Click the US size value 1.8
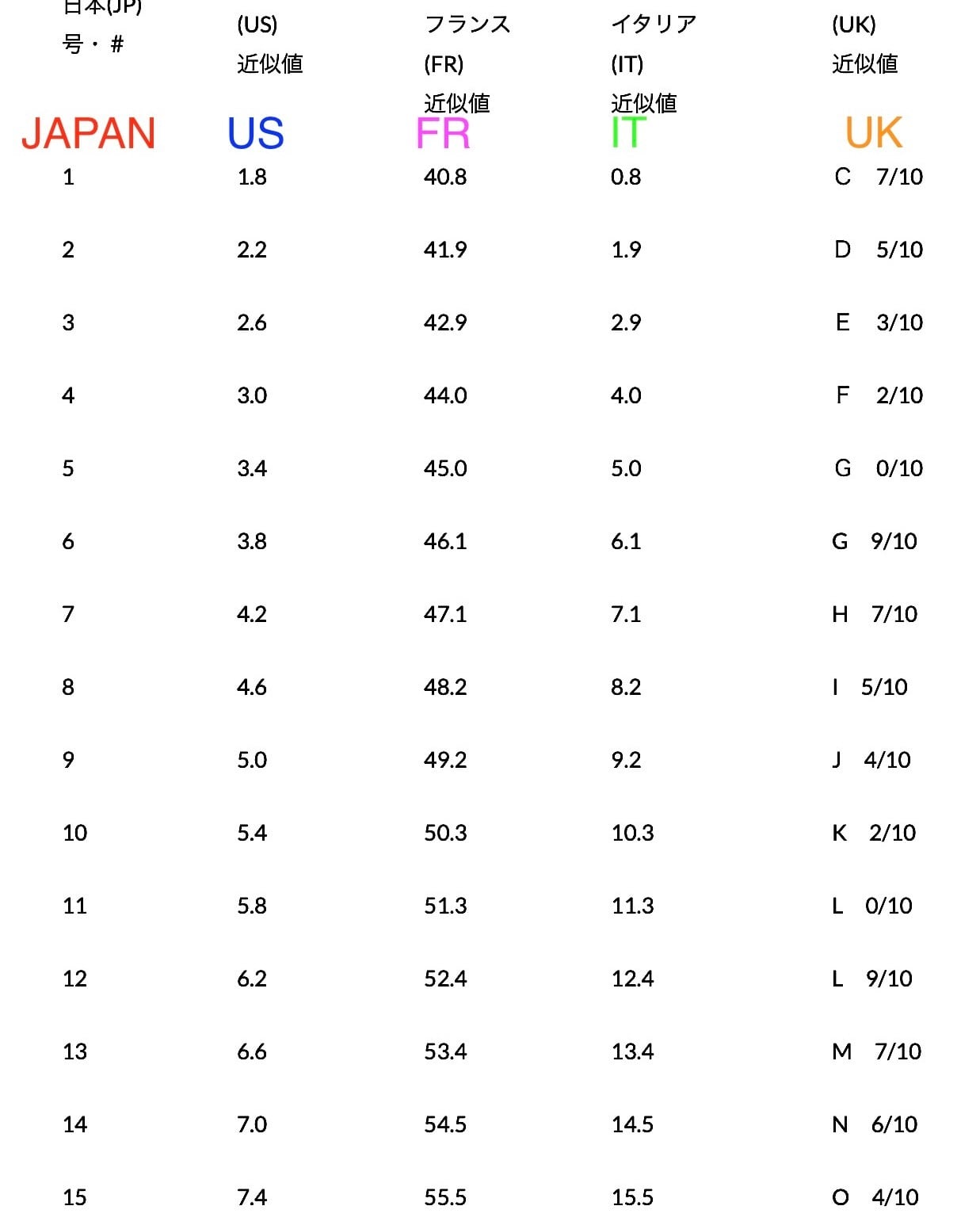The height and width of the screenshot is (1225, 980). [x=252, y=177]
